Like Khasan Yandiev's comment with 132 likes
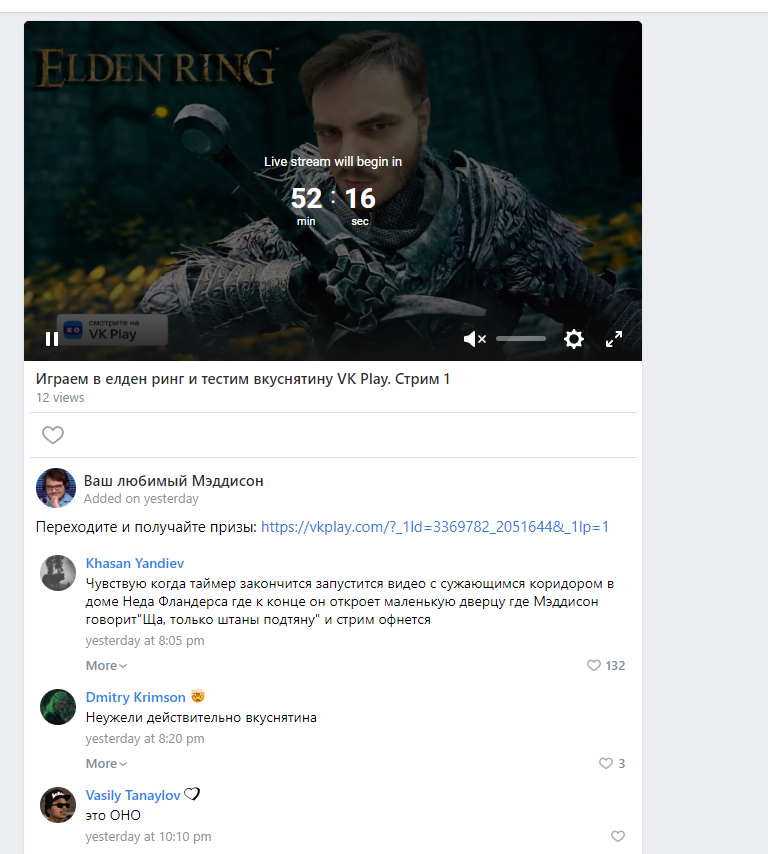The width and height of the screenshot is (768, 854). (x=606, y=666)
